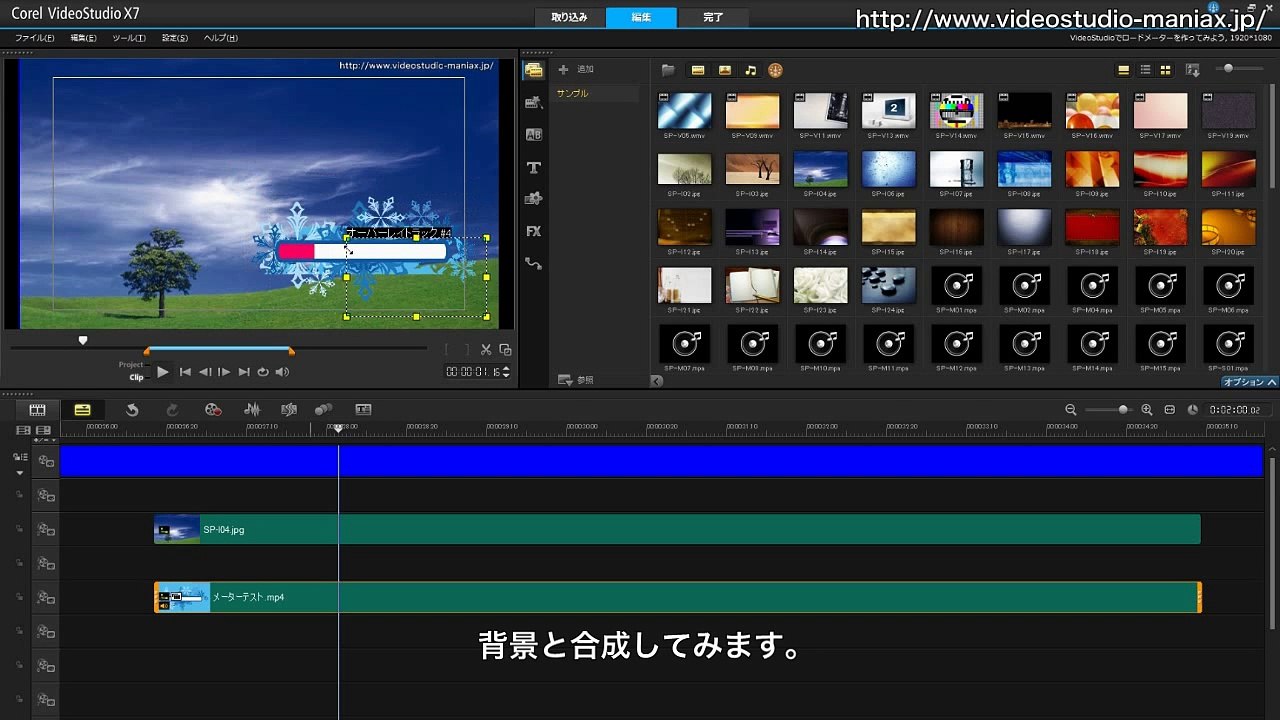This screenshot has height=720, width=1280.
Task: Toggle track button for SP-I04.jpg row
Action: click(x=46, y=530)
